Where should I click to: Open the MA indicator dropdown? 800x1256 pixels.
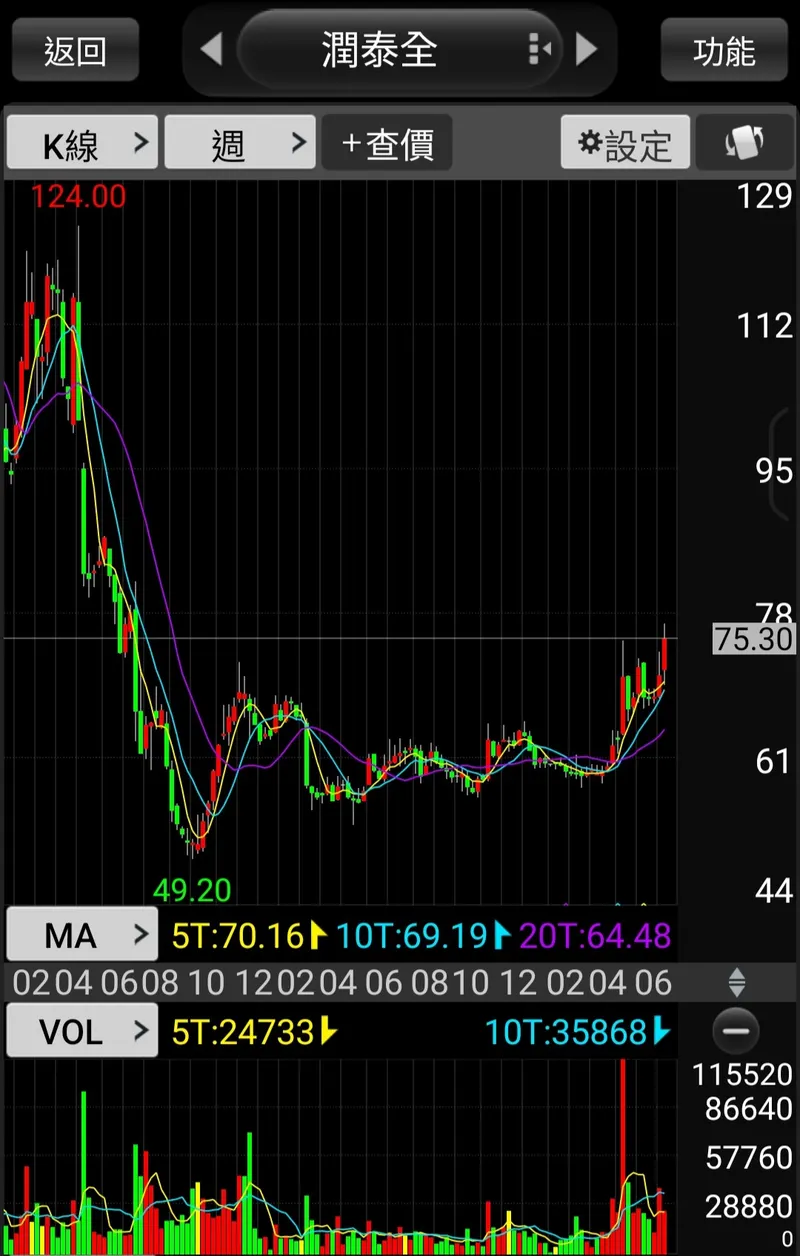click(83, 936)
